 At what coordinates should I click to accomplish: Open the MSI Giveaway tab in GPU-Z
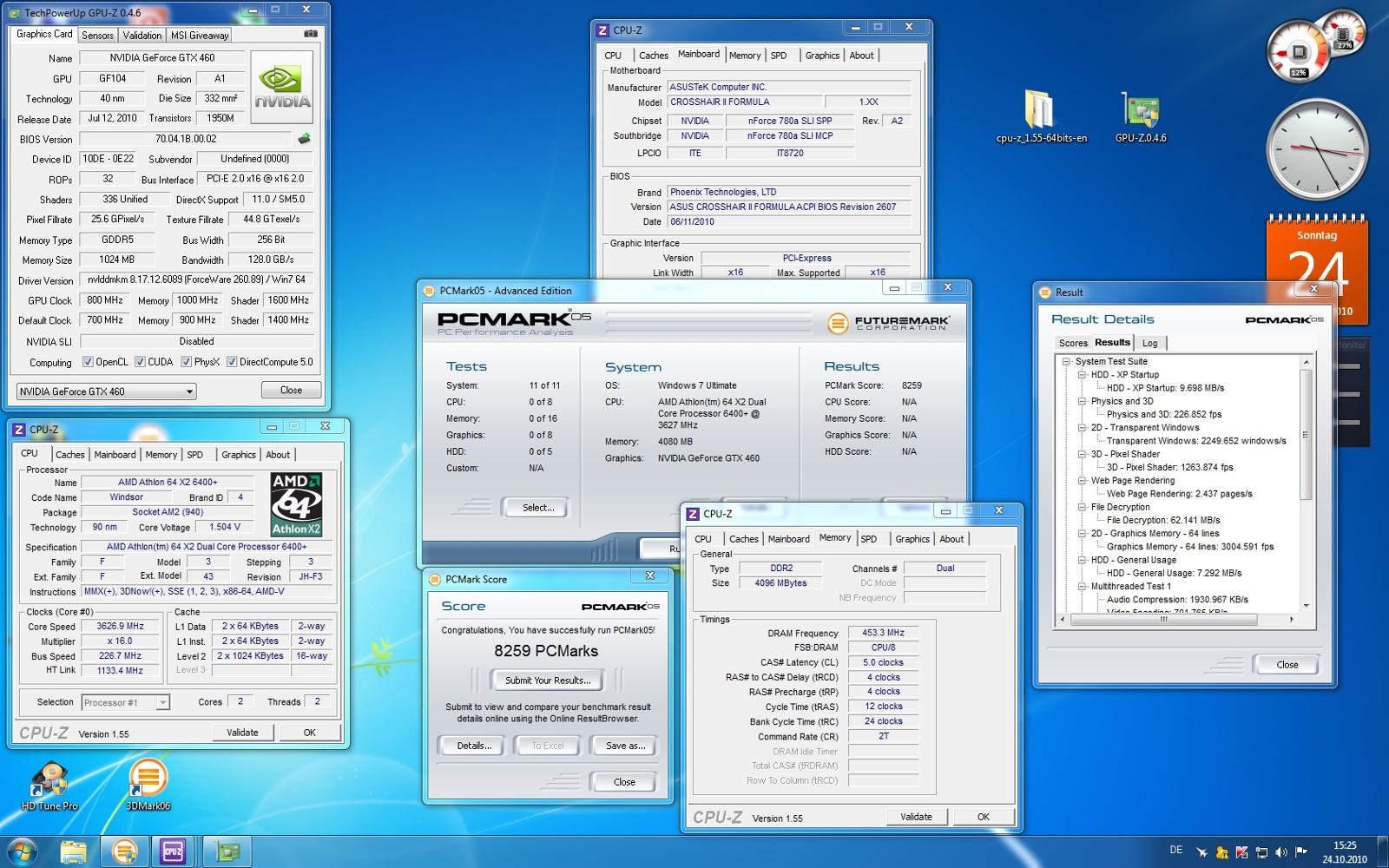[200, 36]
